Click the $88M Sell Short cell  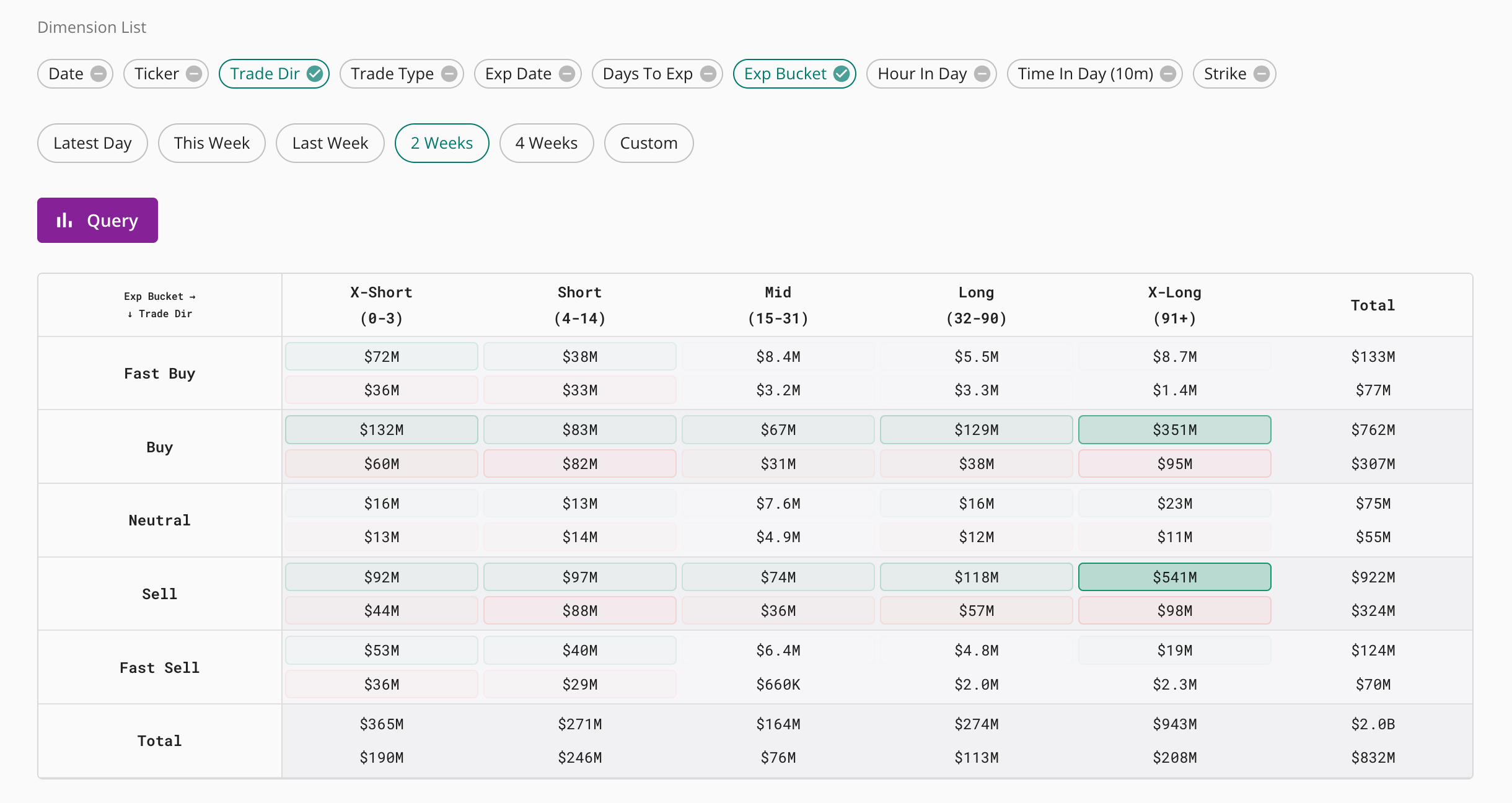click(580, 611)
